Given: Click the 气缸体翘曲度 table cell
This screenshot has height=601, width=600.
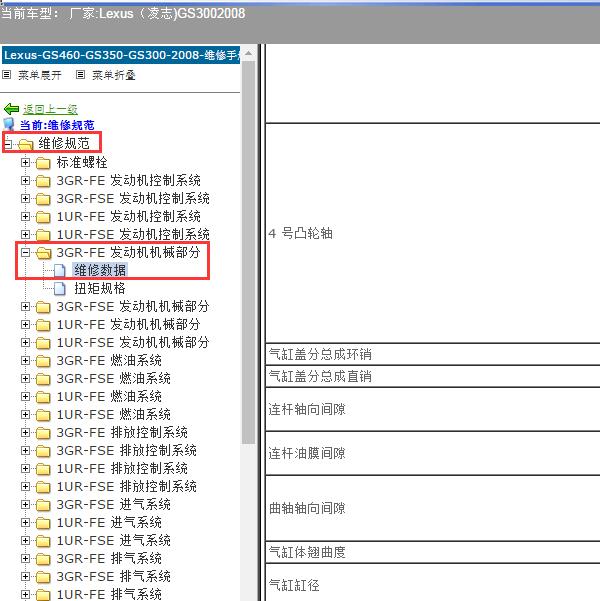Looking at the screenshot, I should click(x=432, y=552).
